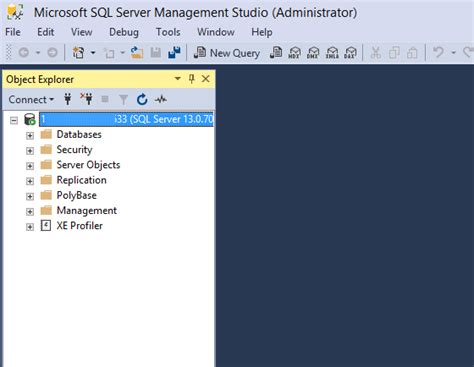Open the Debug menu
Image resolution: width=474 pixels, height=367 pixels.
(124, 32)
